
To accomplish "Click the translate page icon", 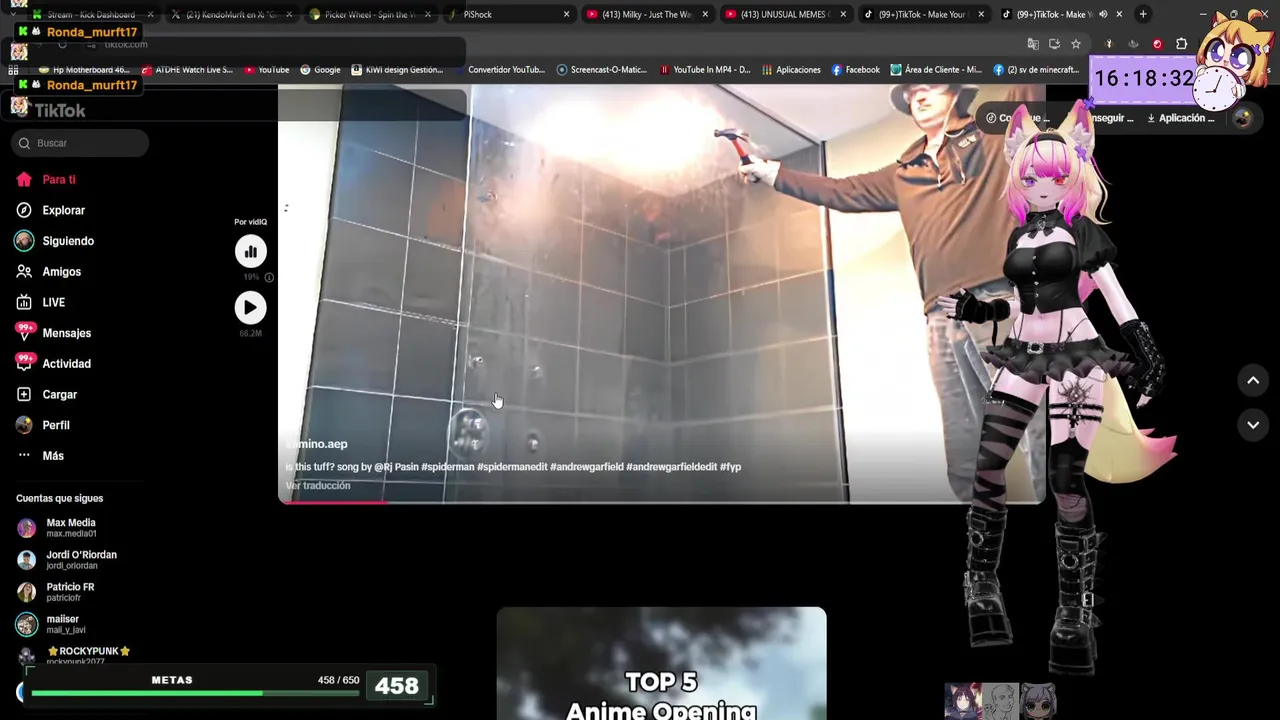I will pos(1033,44).
